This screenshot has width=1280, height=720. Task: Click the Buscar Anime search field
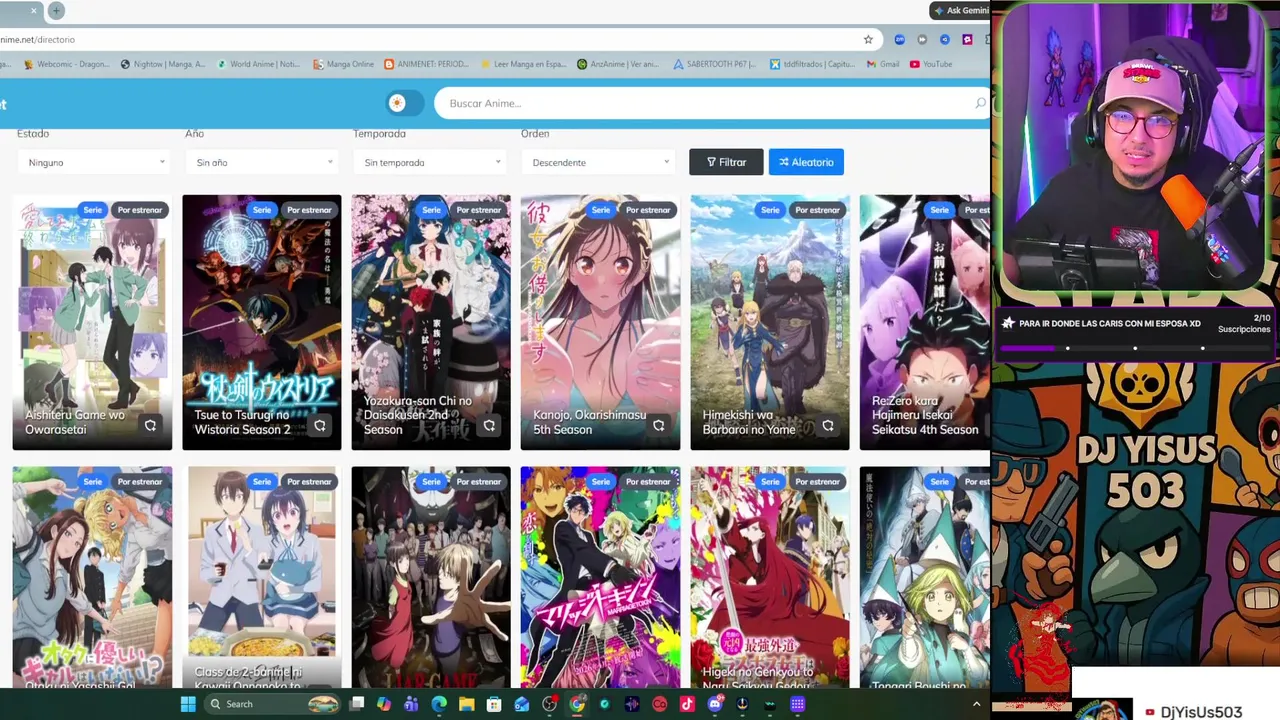(710, 103)
